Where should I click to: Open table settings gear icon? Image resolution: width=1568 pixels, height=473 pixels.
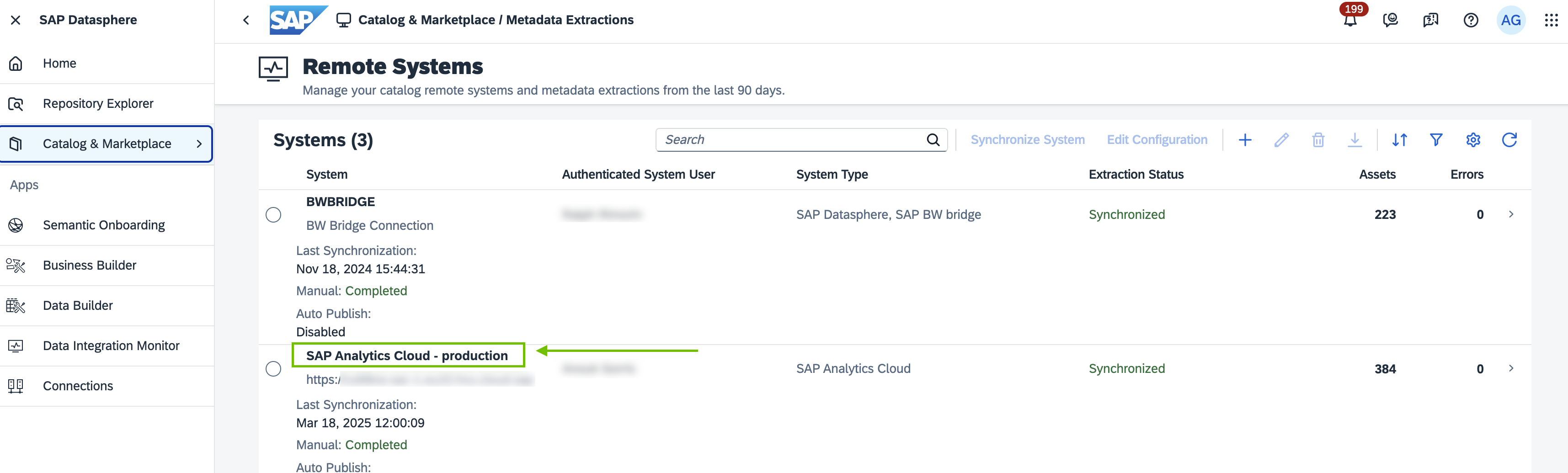pyautogui.click(x=1472, y=140)
